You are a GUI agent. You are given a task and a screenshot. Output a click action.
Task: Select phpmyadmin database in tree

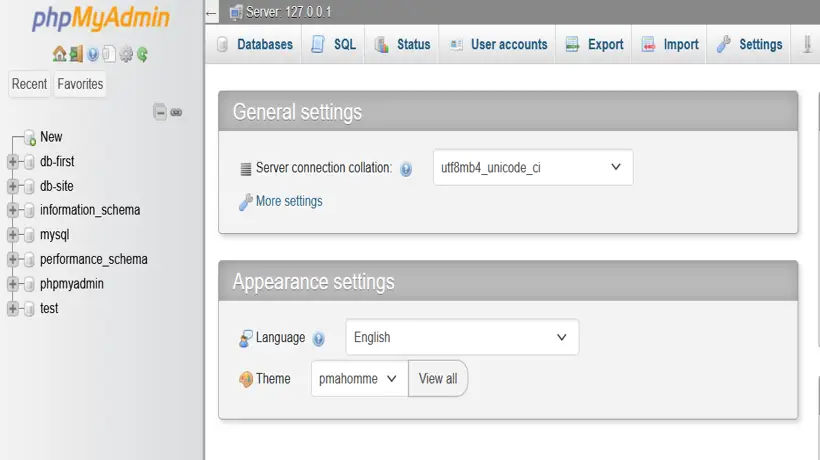coord(71,284)
